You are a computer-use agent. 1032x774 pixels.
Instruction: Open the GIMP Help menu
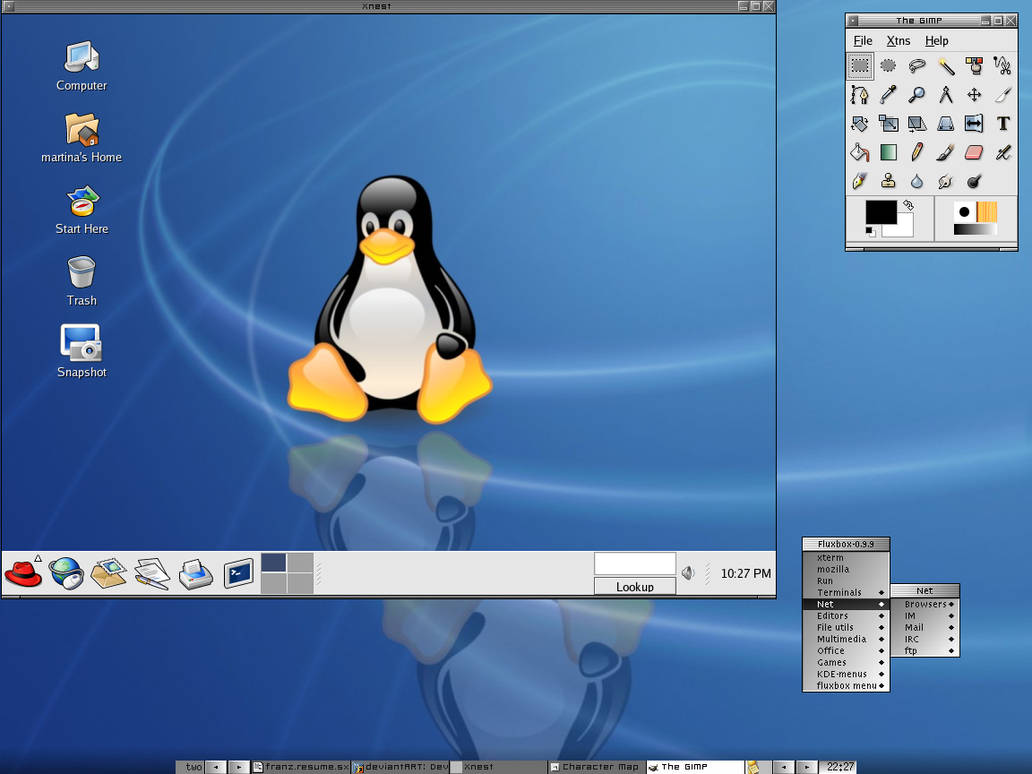coord(937,41)
